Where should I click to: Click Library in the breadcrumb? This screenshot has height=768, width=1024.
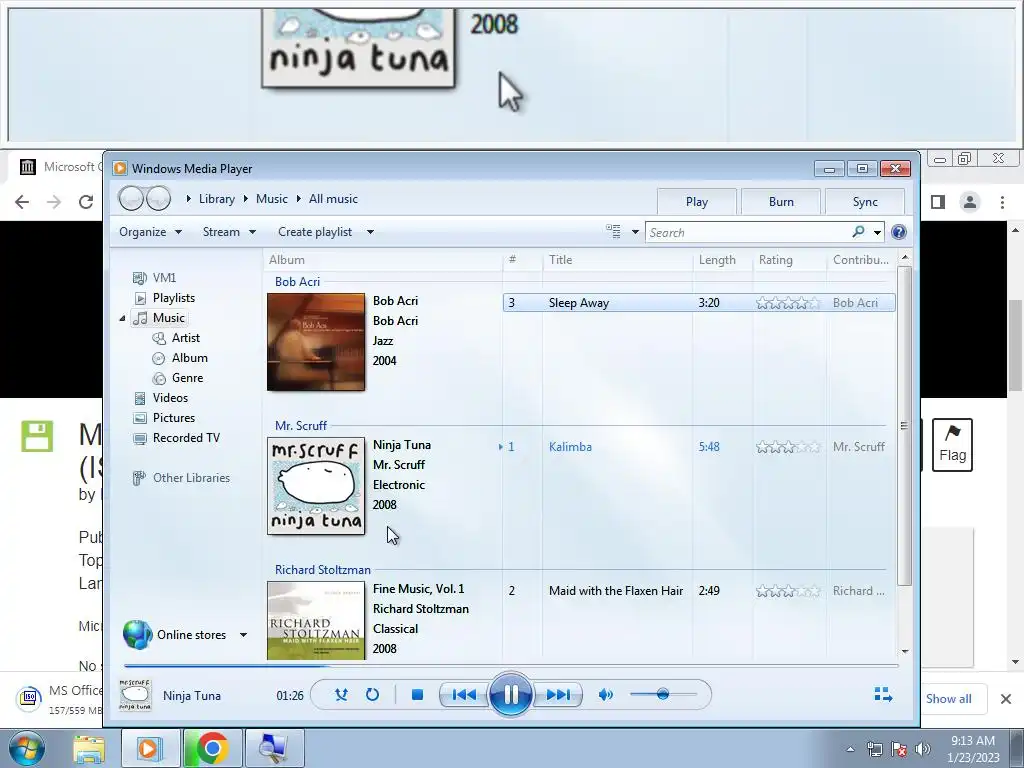tap(217, 199)
